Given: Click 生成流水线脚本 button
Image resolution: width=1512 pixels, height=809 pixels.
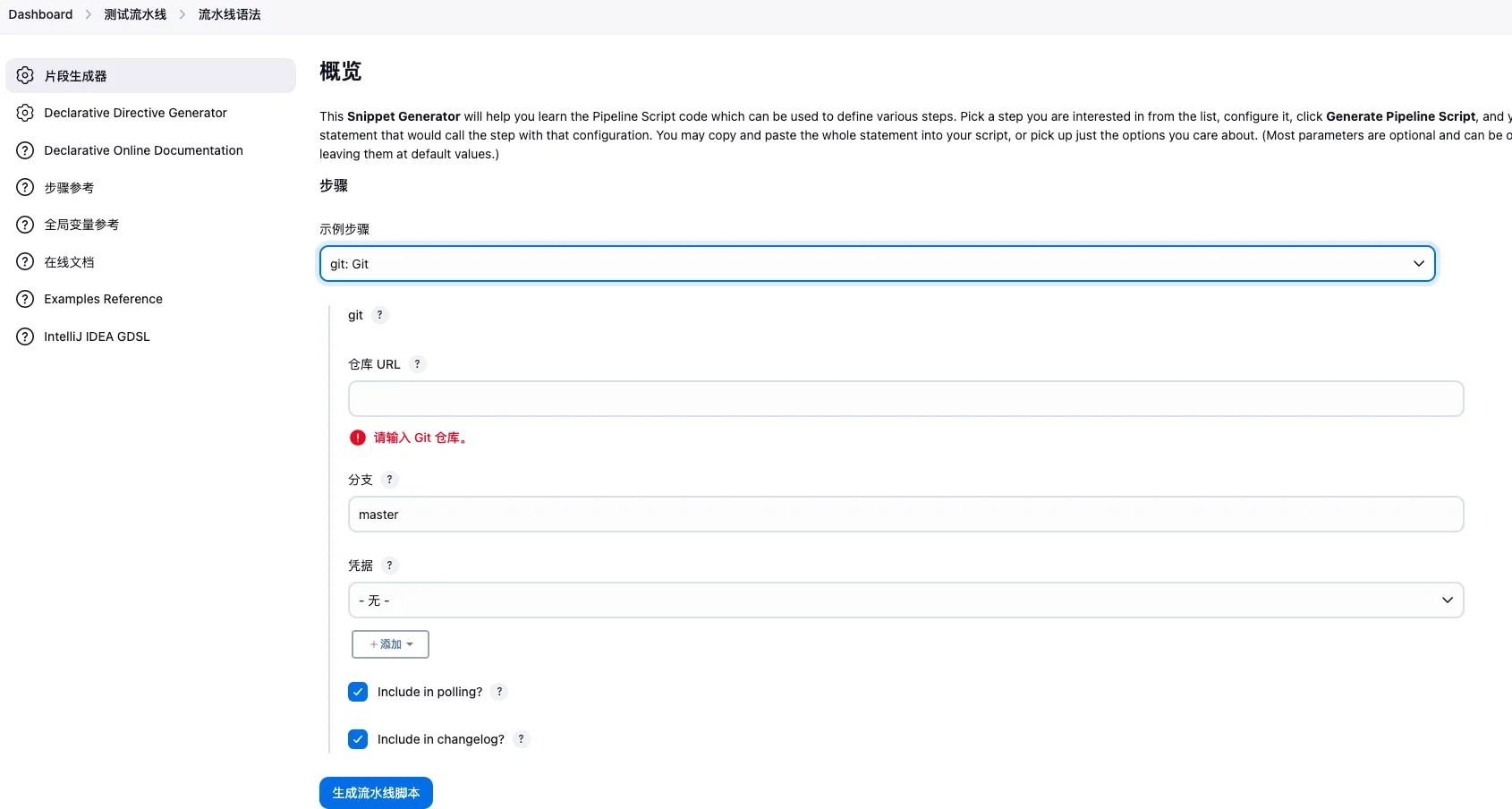Looking at the screenshot, I should point(376,793).
